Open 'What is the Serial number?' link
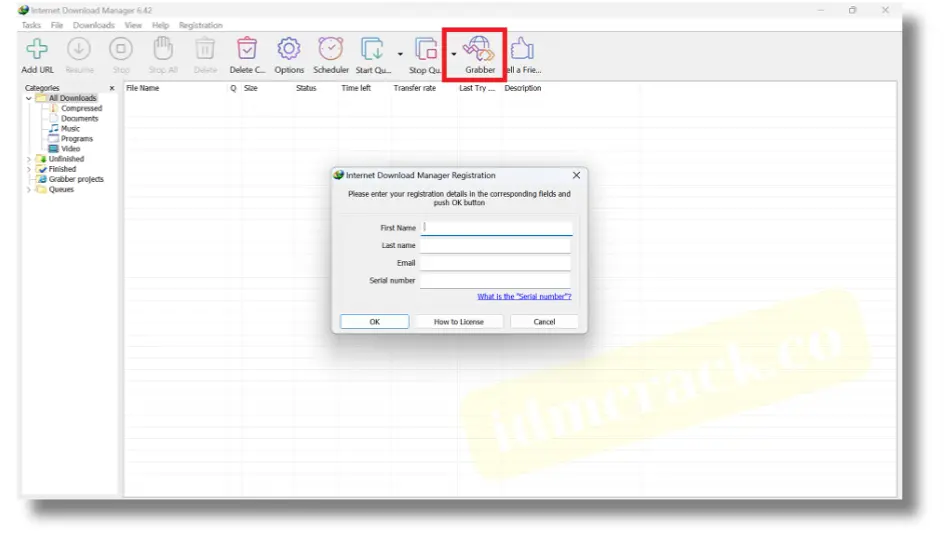This screenshot has width=950, height=534. 524,296
